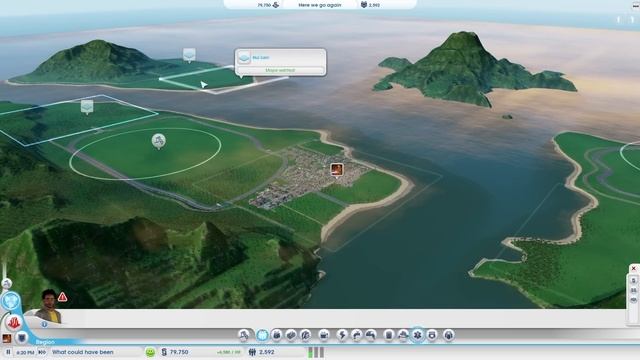Open the sewage pipe utility menu
Image resolution: width=640 pixels, height=360 pixels.
(371, 335)
